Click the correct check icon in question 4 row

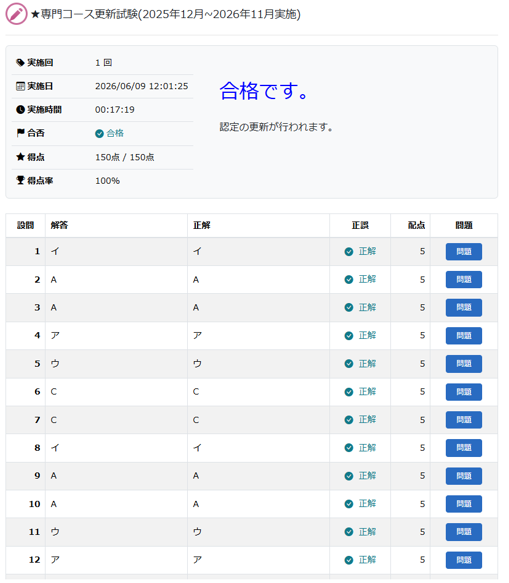pos(349,336)
